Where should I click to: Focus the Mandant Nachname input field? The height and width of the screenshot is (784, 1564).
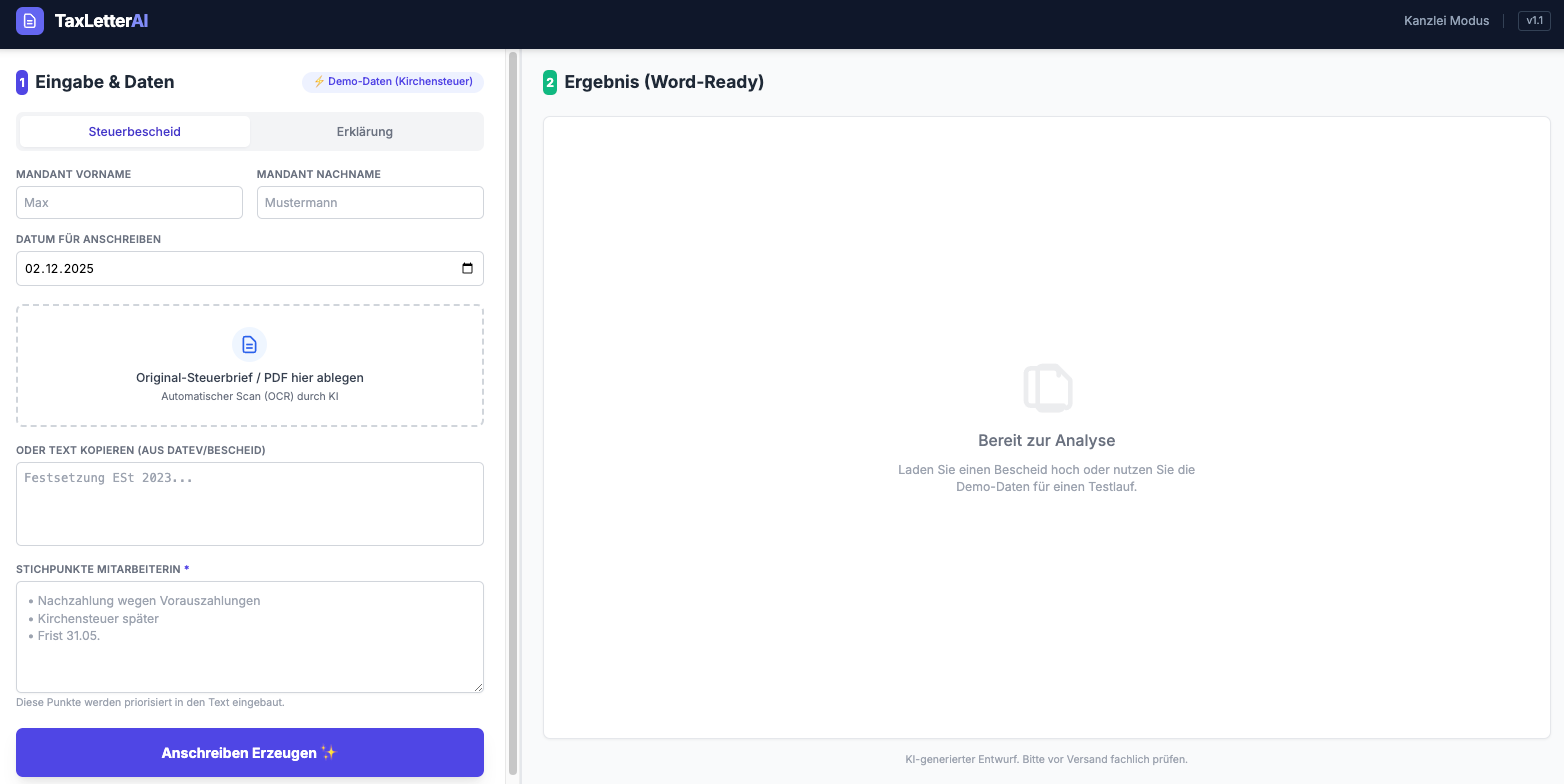(x=370, y=203)
